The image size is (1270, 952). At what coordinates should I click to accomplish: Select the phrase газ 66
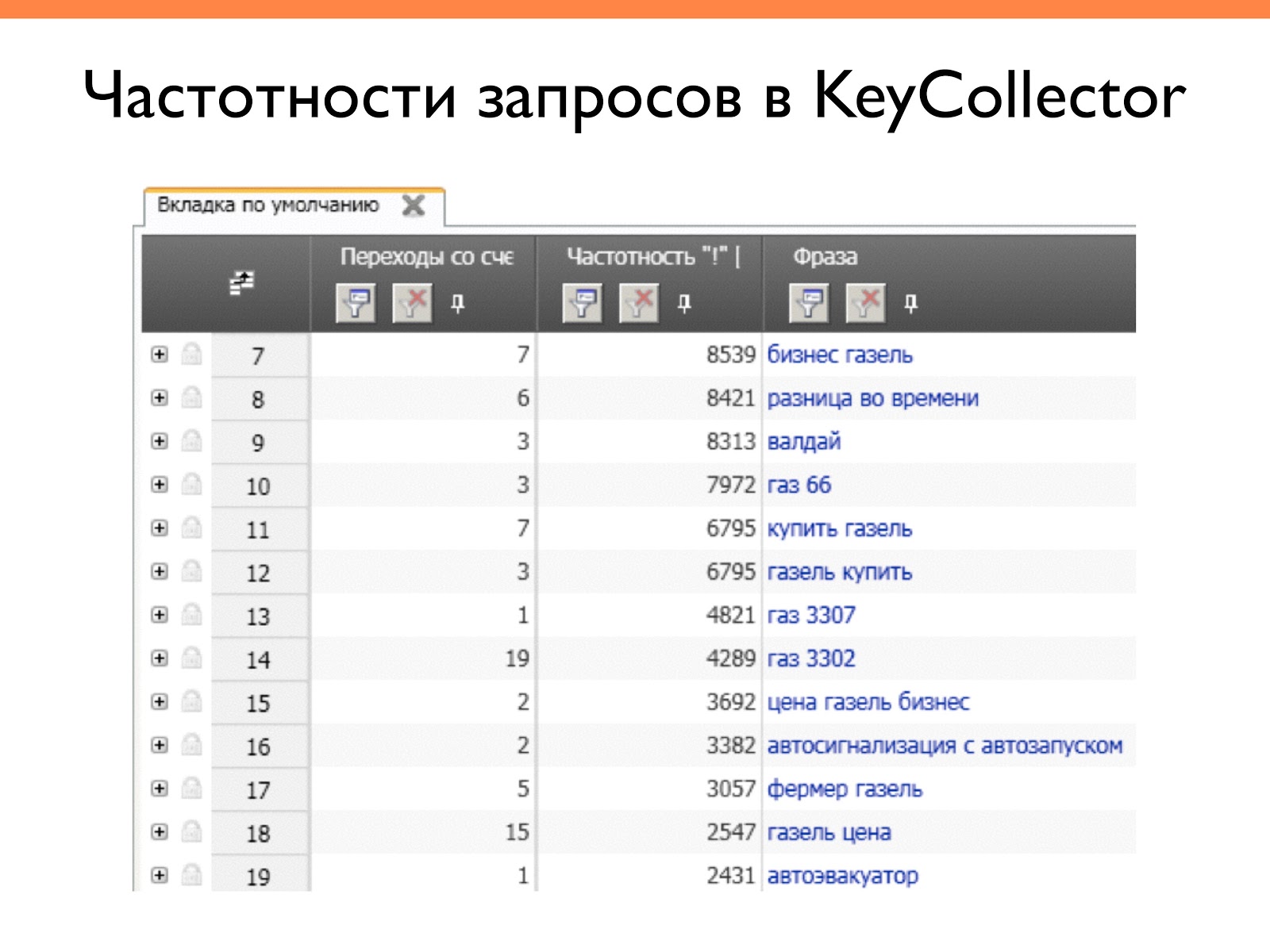point(799,485)
